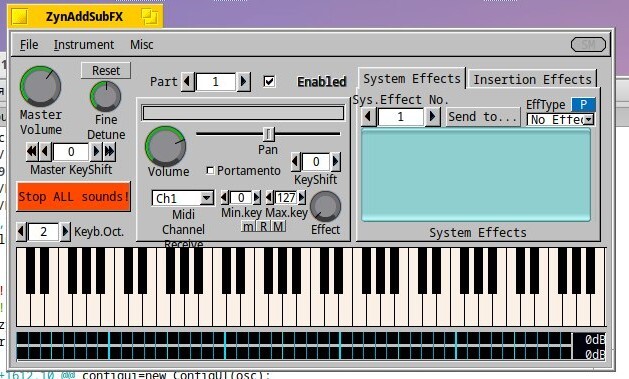Click the Reset fine detune button
This screenshot has height=379, width=629.
point(106,70)
